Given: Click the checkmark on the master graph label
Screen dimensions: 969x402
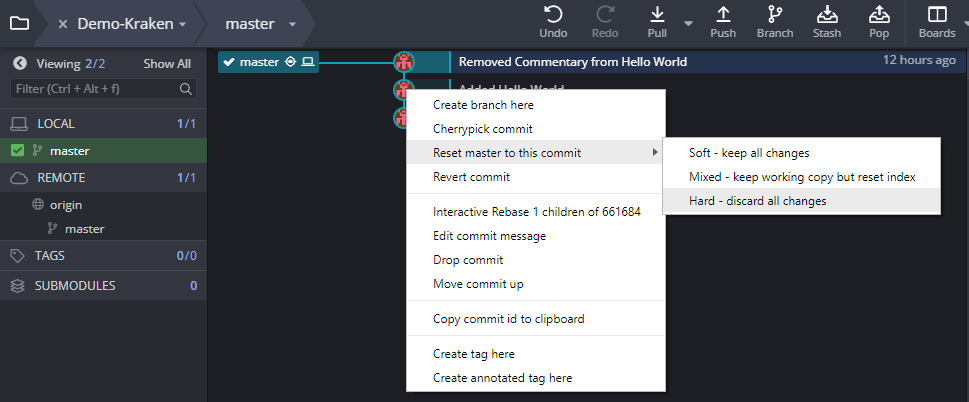Looking at the screenshot, I should coord(229,62).
